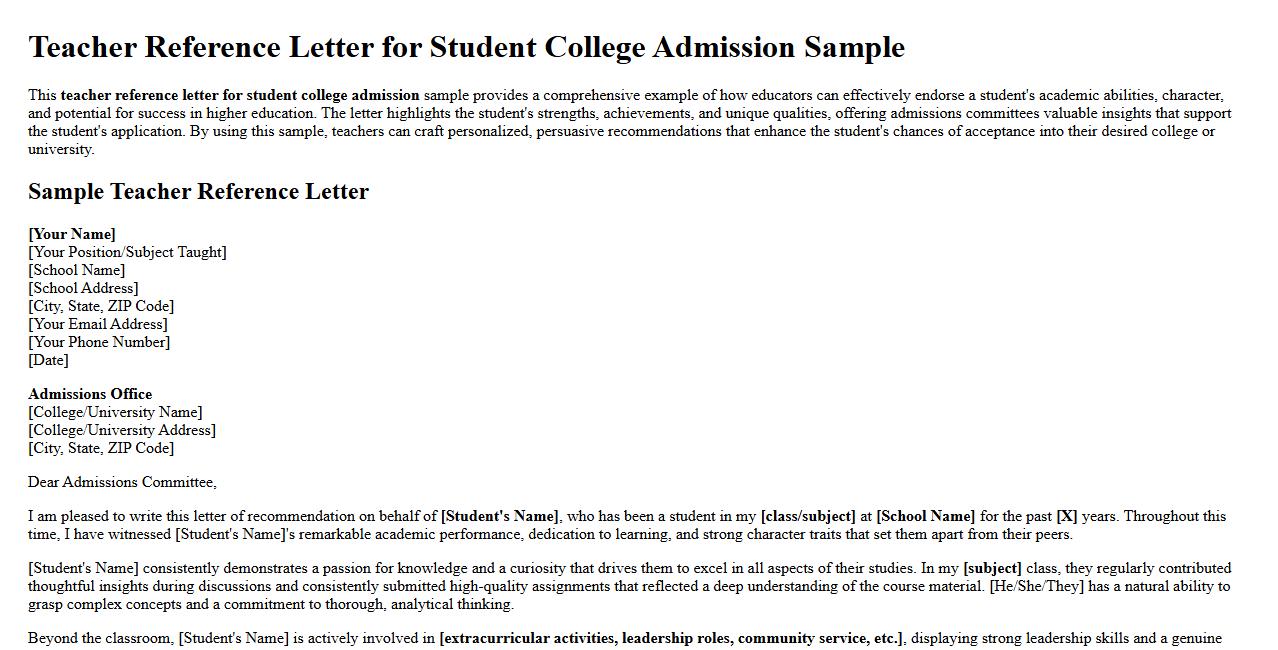
Task: Click the 'Sample Teacher Reference Letter' subheading
Action: (x=198, y=192)
